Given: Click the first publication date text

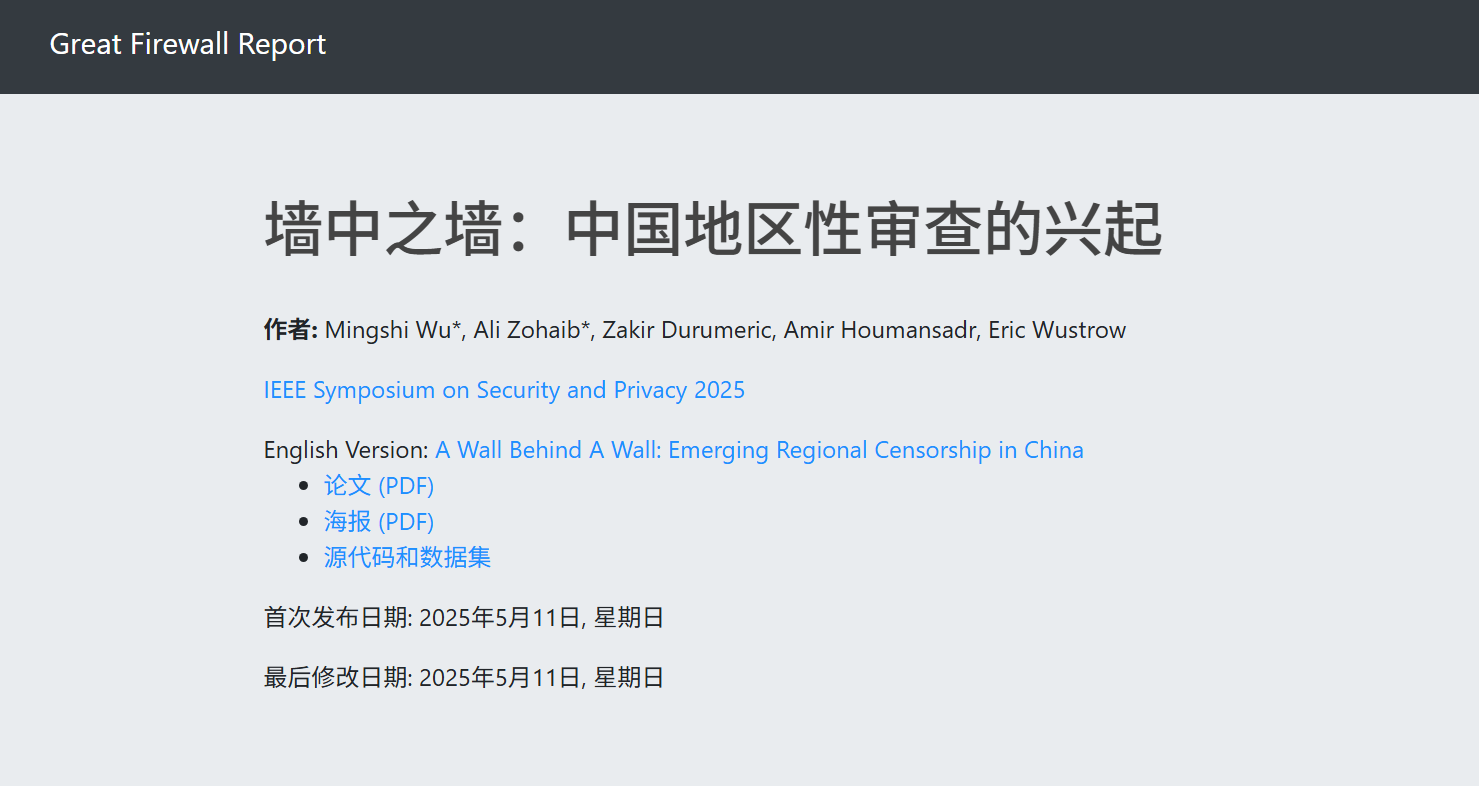Looking at the screenshot, I should (464, 617).
